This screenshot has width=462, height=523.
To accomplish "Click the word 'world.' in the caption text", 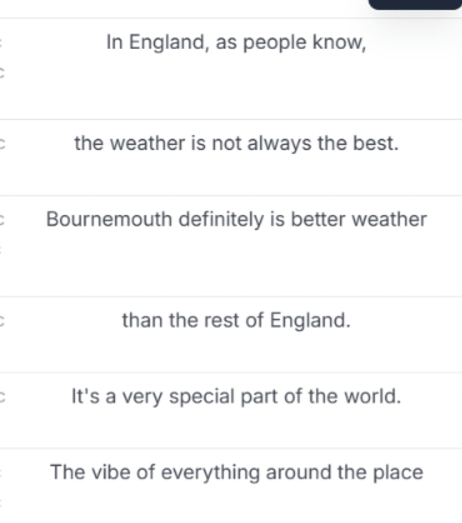I will [373, 396].
